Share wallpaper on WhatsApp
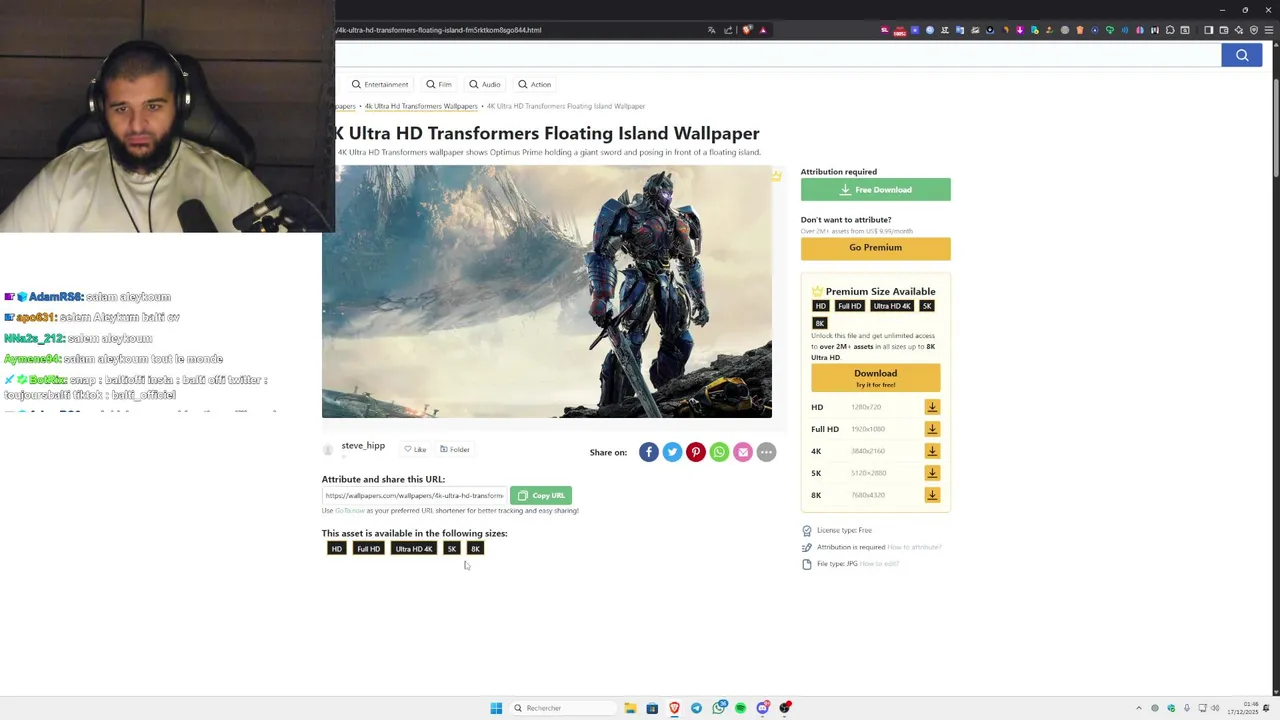 tap(719, 452)
